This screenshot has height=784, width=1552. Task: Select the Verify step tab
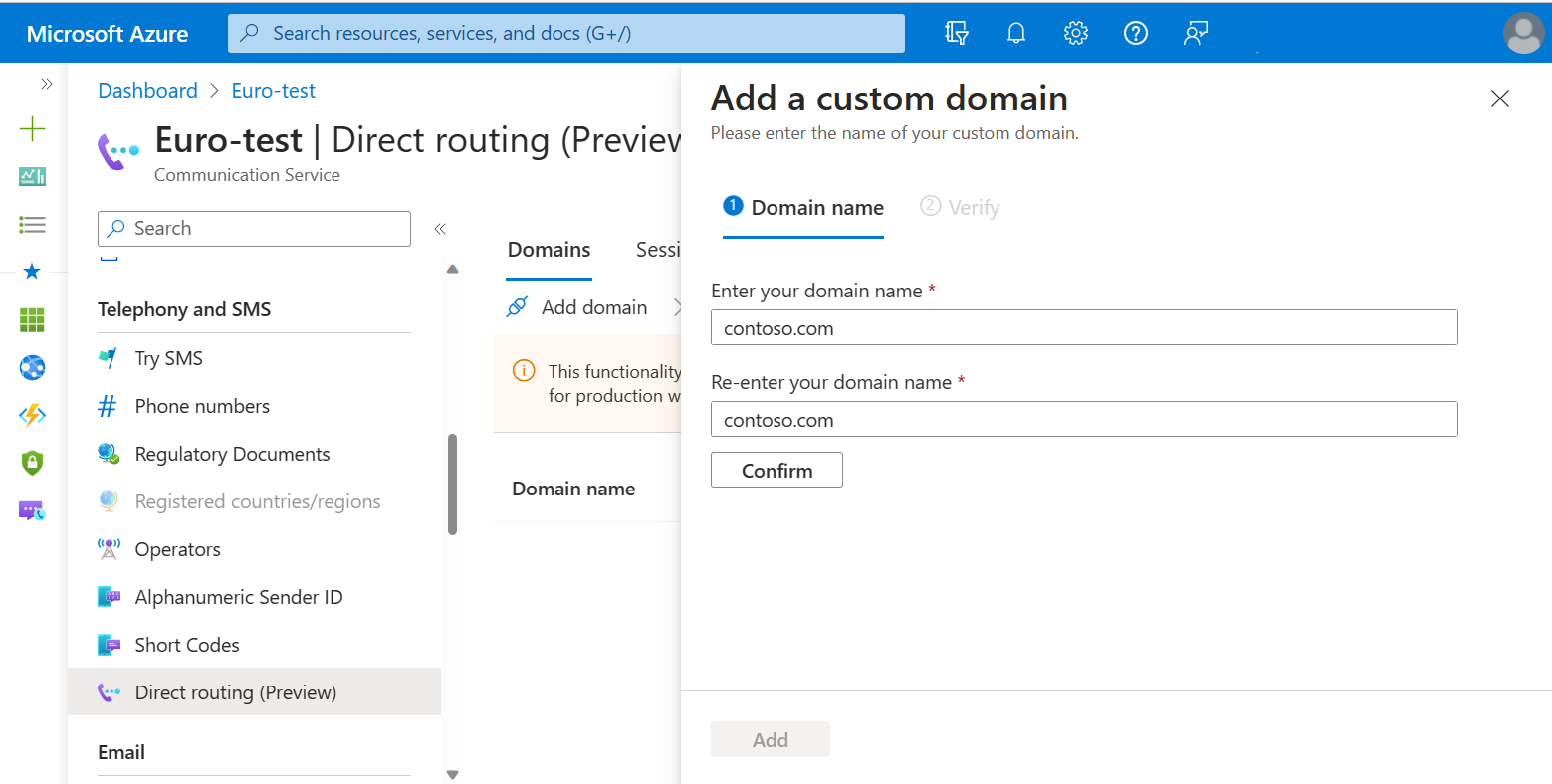pyautogui.click(x=960, y=208)
